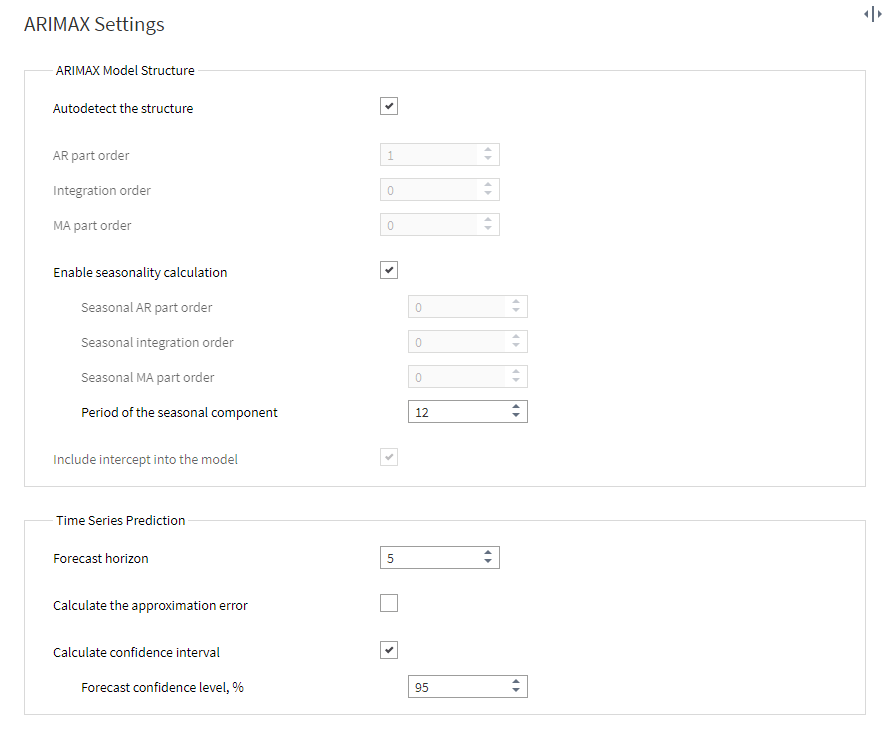Screen dimensions: 888x735
Task: Decrease the Forecast horizon value
Action: pos(488,562)
